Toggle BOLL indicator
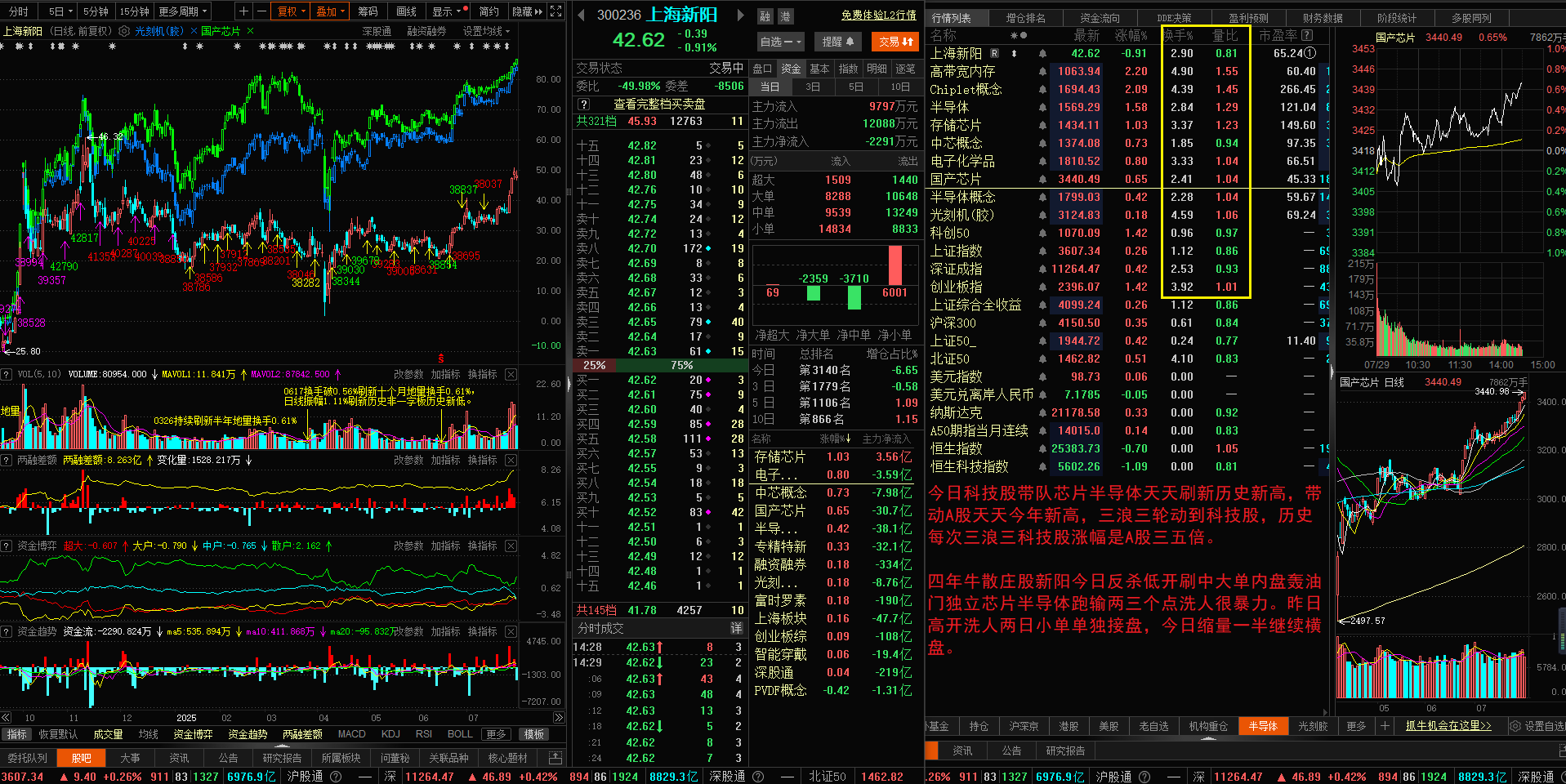 (460, 734)
